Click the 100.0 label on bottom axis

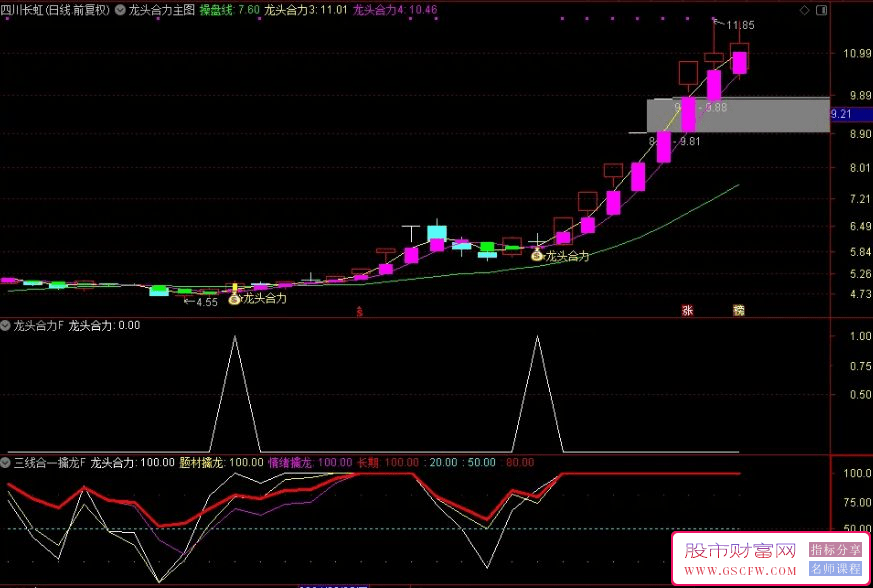click(858, 473)
